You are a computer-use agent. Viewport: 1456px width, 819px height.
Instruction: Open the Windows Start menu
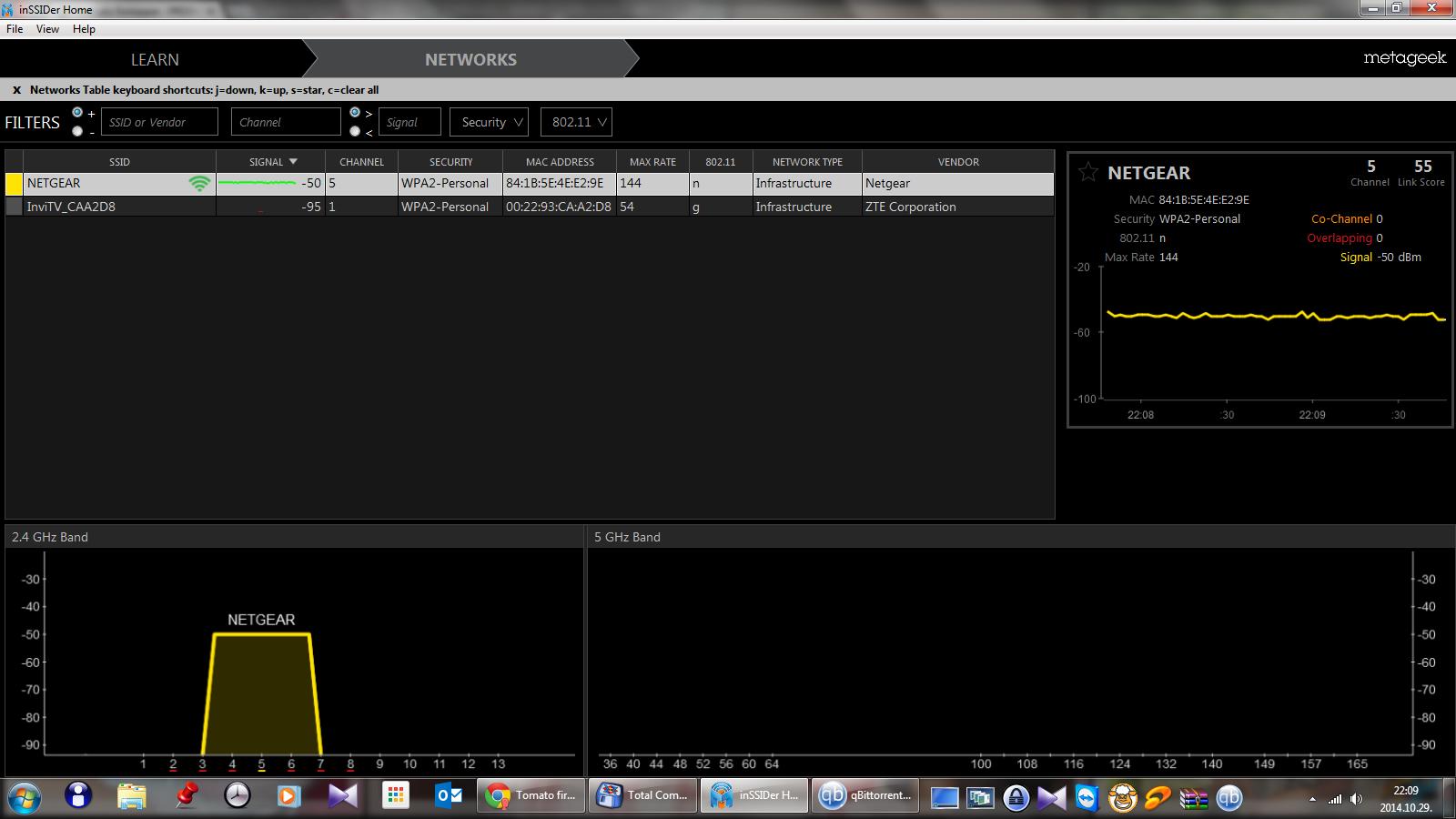pyautogui.click(x=25, y=796)
